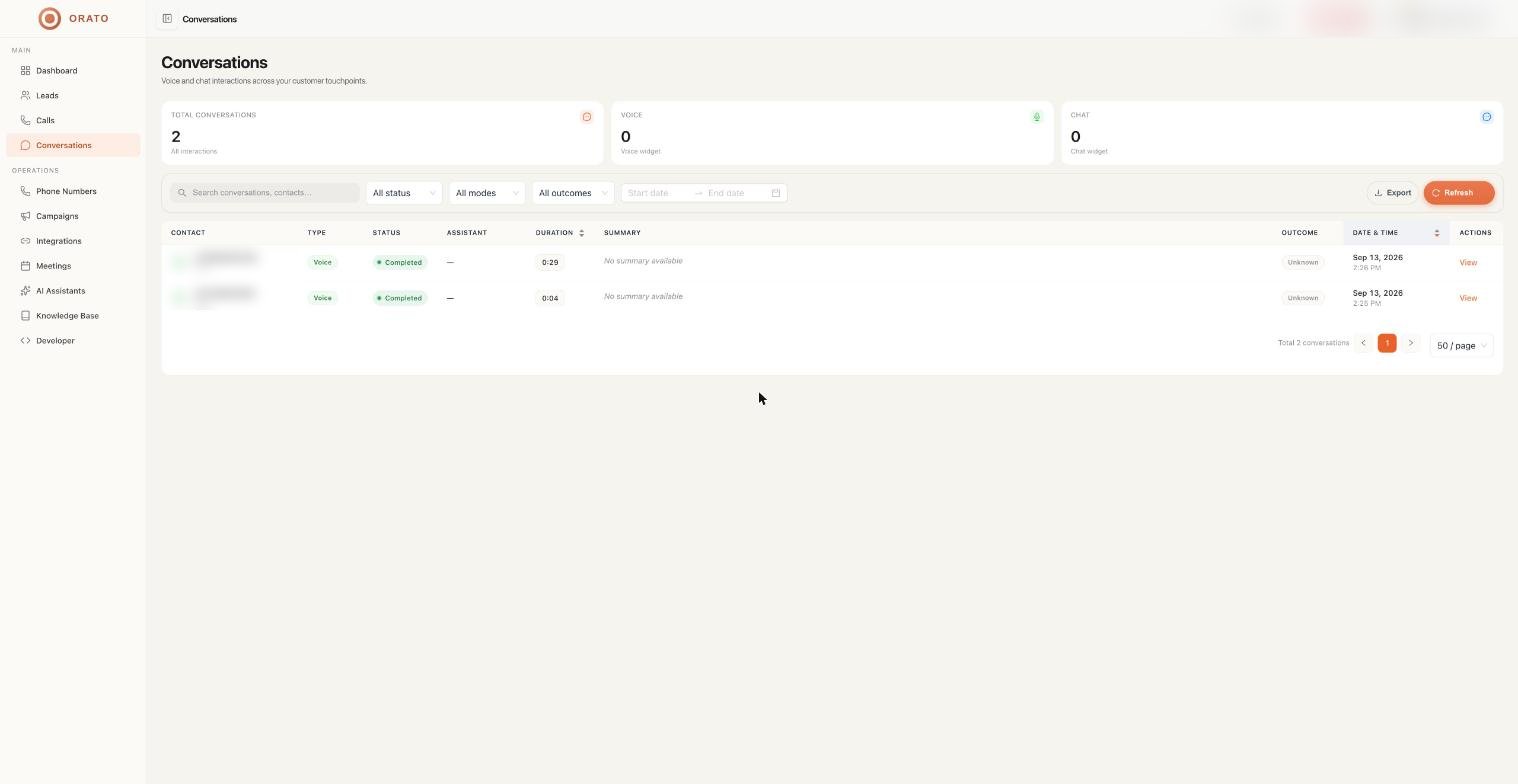Sort table by Date & Time column

[x=1395, y=233]
